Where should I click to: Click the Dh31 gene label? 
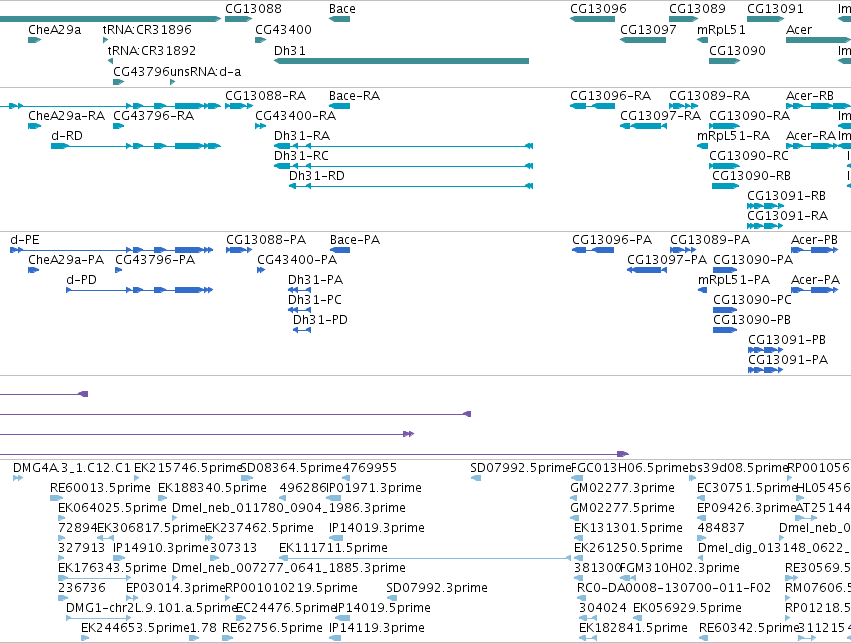point(289,50)
